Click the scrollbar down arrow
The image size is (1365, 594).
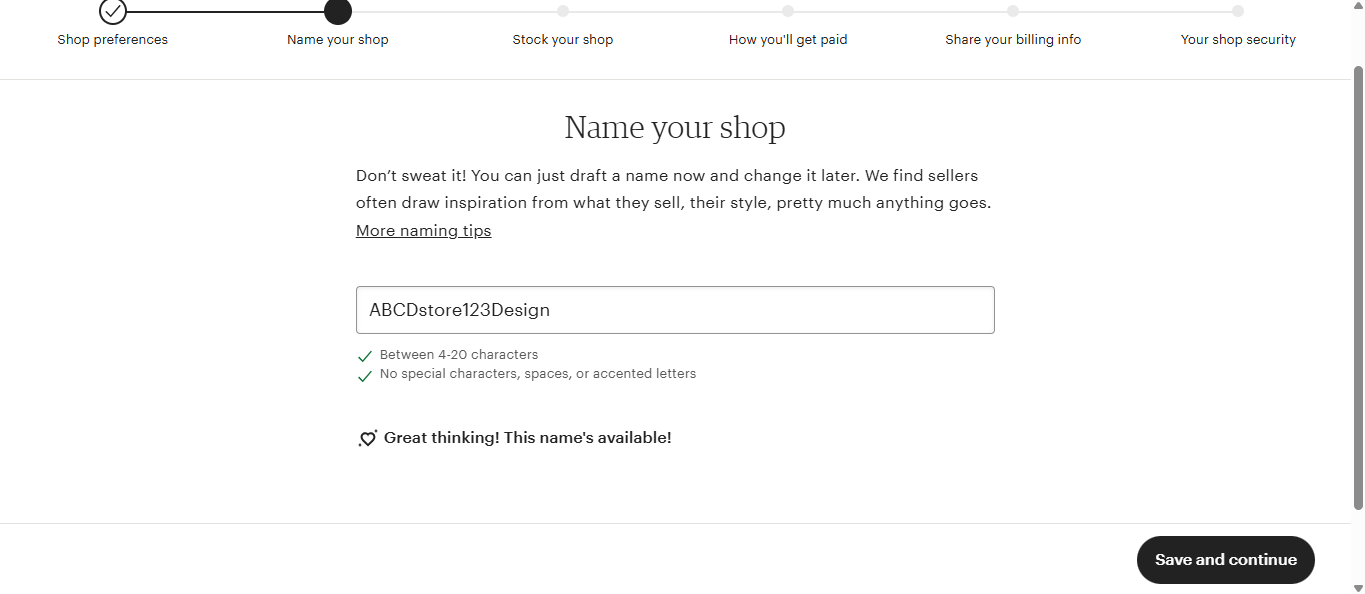click(x=1357, y=587)
